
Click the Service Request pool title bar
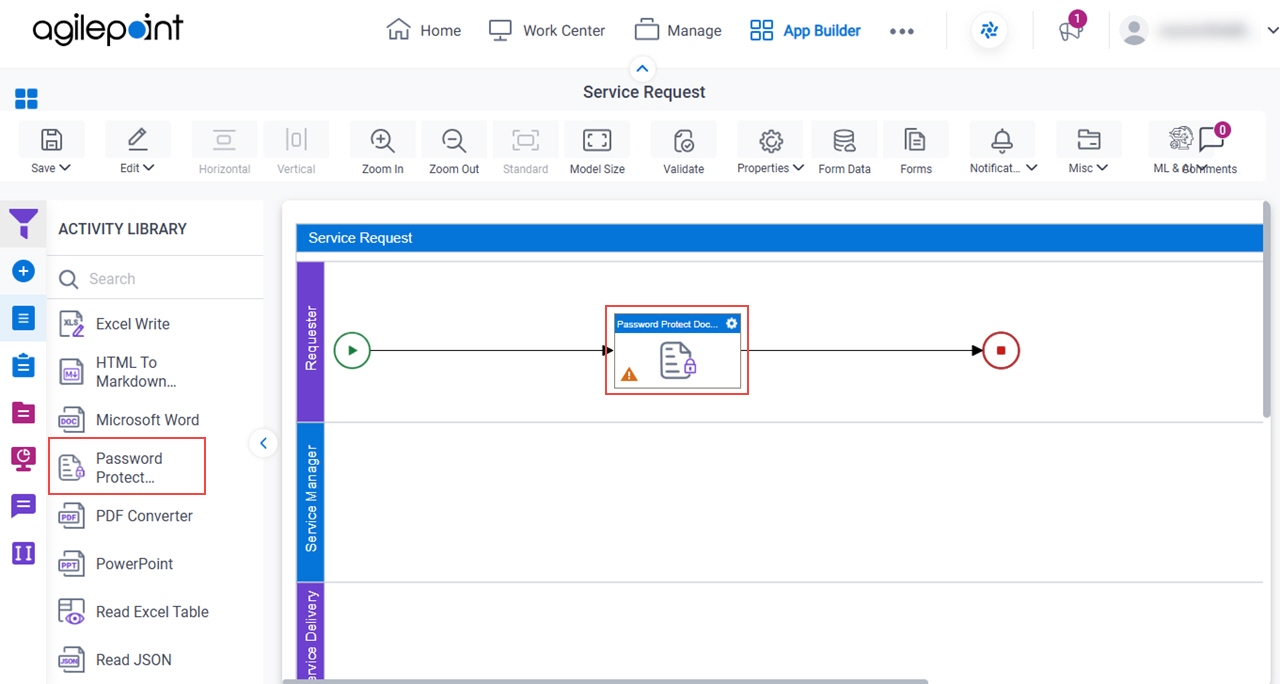point(779,238)
